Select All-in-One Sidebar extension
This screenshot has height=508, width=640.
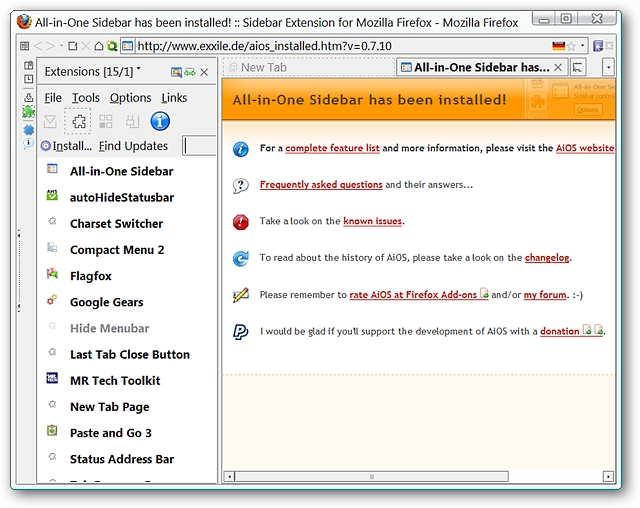[127, 171]
